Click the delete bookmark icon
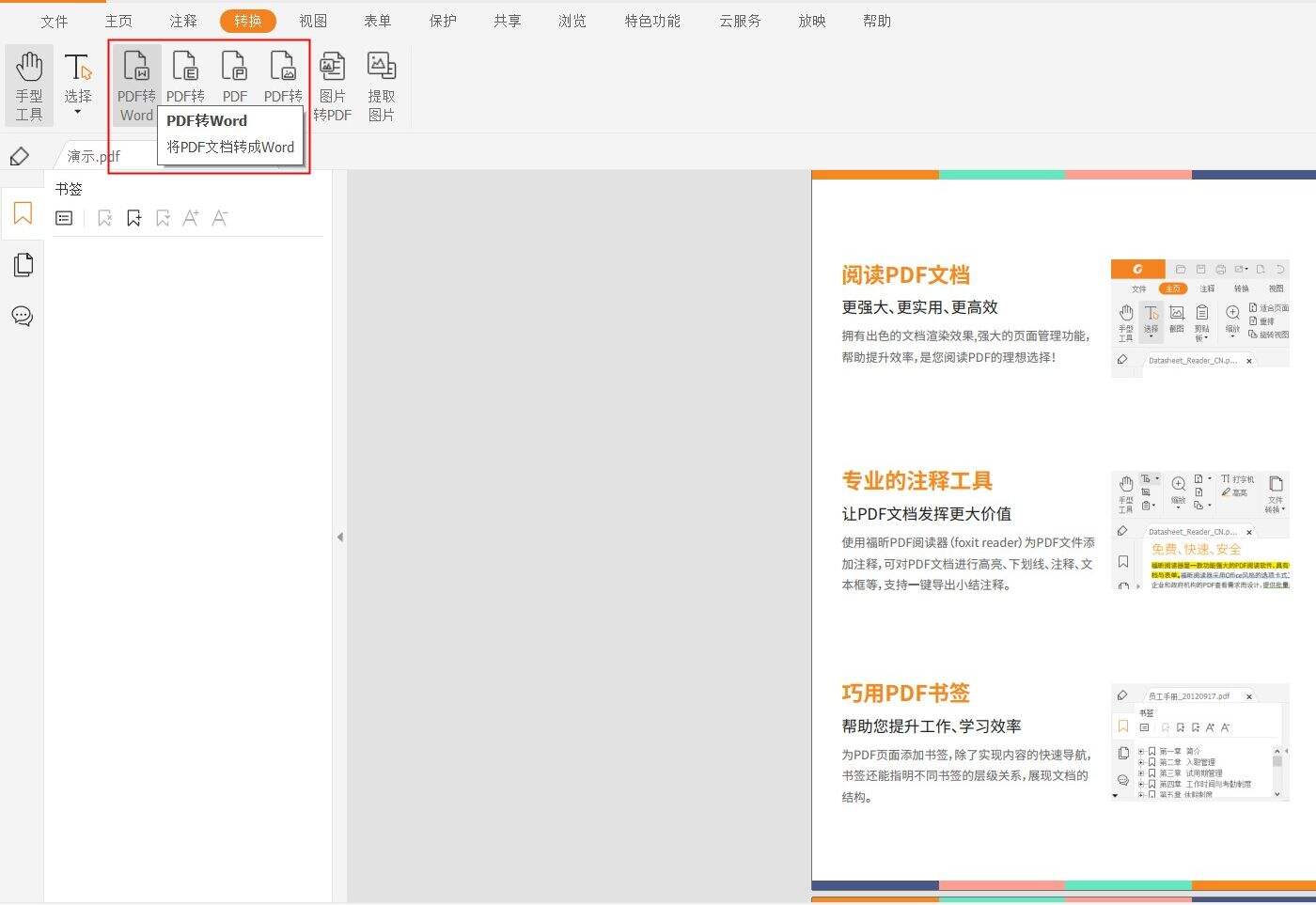The height and width of the screenshot is (905, 1316). [104, 217]
